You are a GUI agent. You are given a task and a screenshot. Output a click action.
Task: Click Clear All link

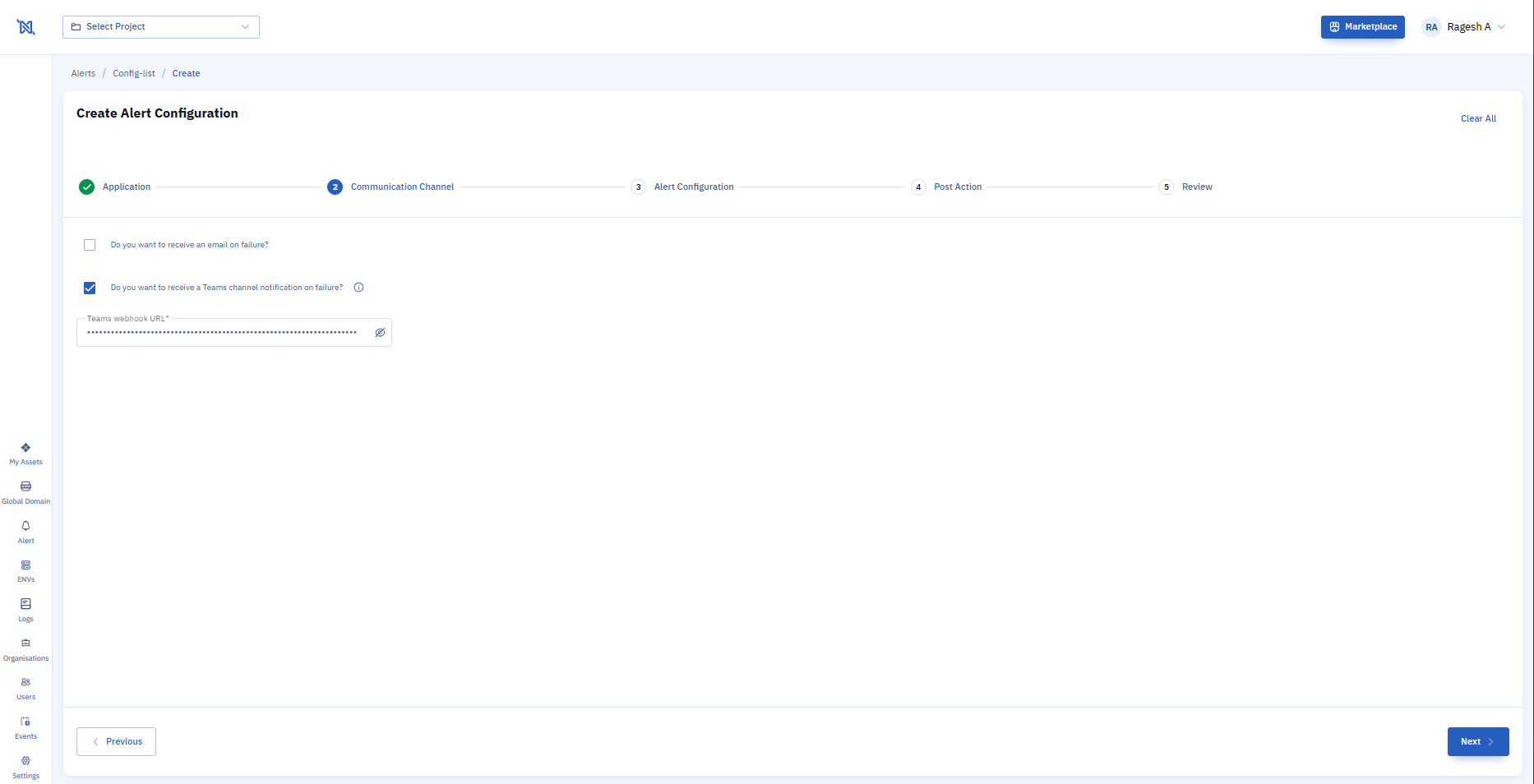coord(1478,118)
